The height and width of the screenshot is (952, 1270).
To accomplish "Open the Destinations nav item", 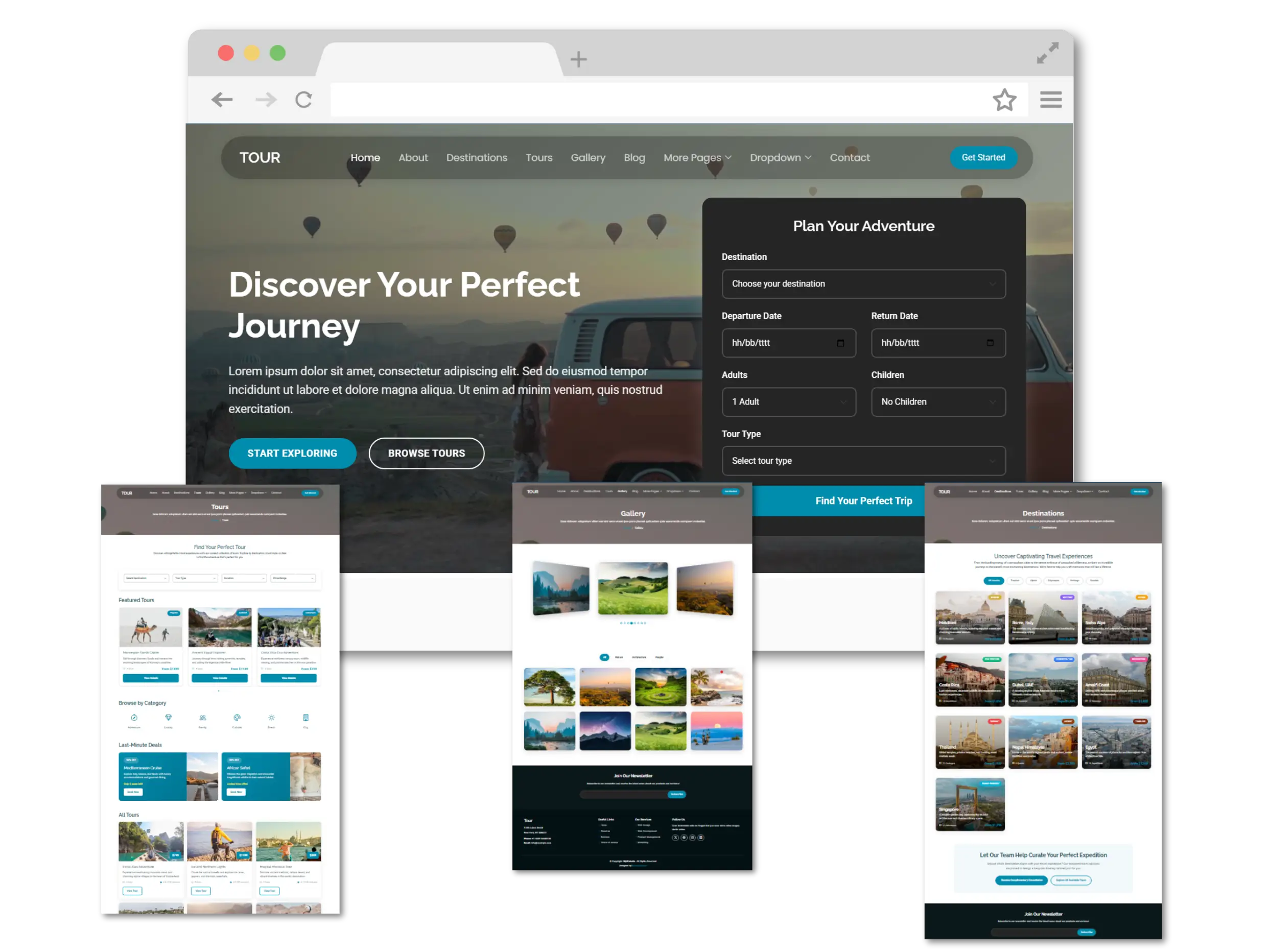I will (477, 158).
